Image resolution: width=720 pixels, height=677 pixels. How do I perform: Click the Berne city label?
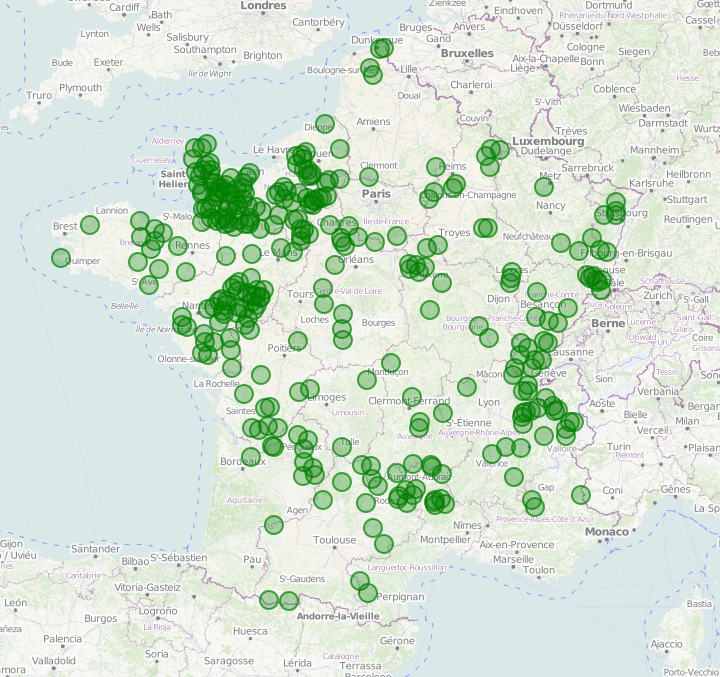tap(607, 324)
